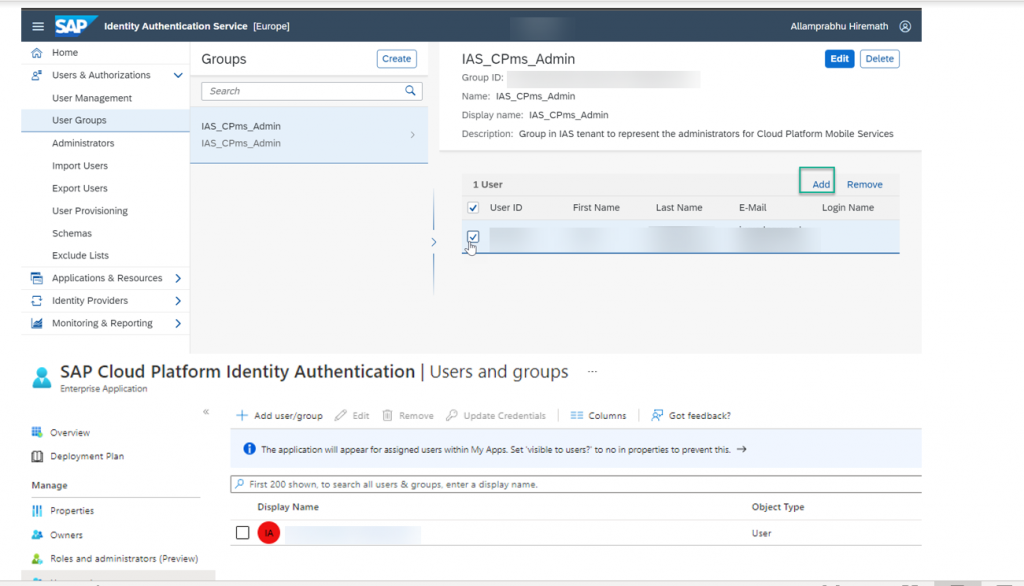Click the Columns list icon
The width and height of the screenshot is (1024, 586).
pos(577,415)
